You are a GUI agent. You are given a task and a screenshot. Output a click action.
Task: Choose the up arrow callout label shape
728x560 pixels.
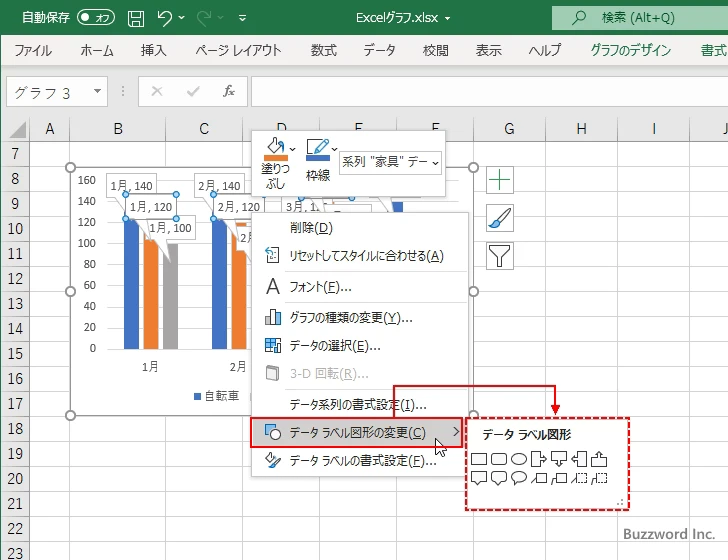pyautogui.click(x=599, y=459)
